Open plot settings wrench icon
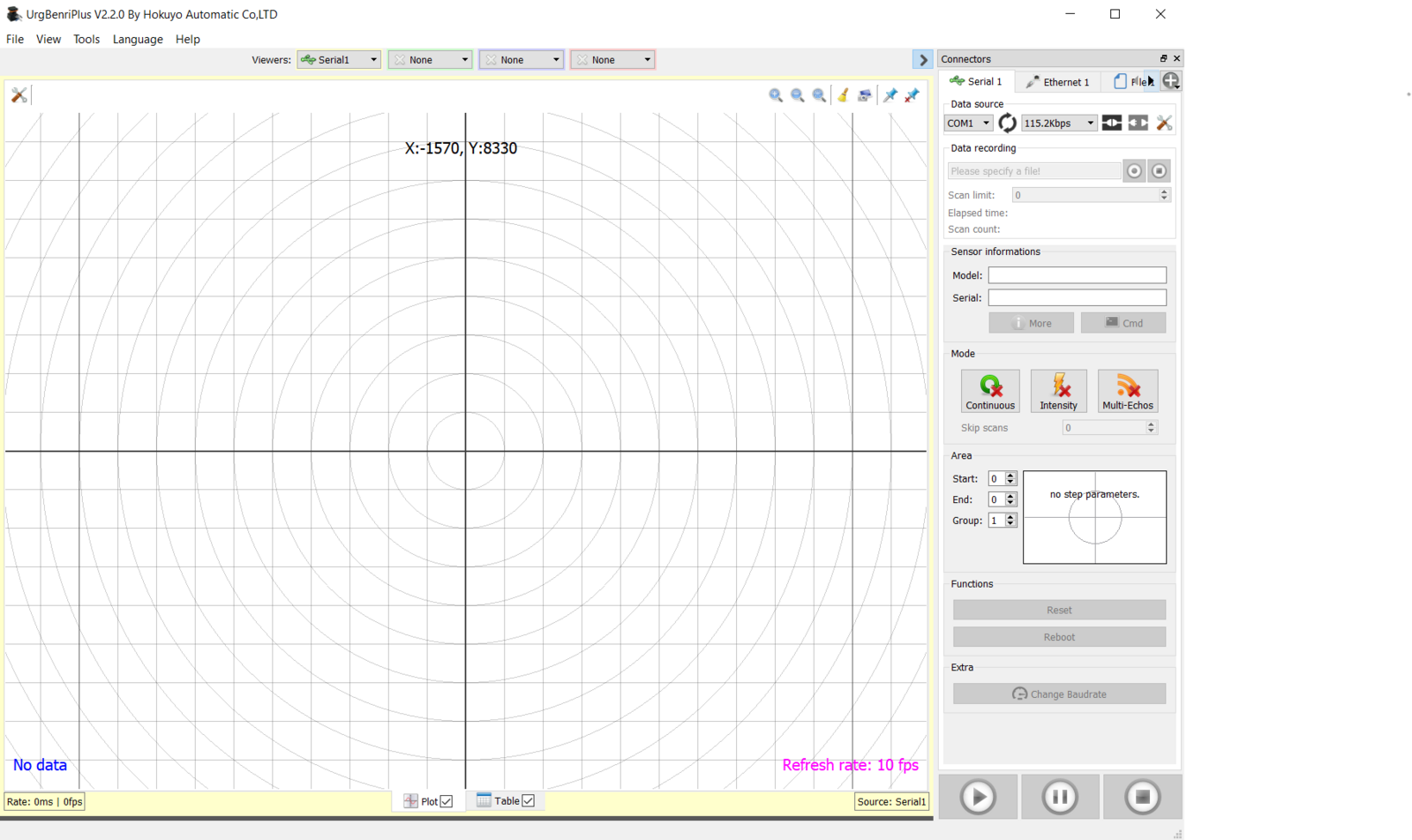The height and width of the screenshot is (840, 1412). (x=19, y=95)
